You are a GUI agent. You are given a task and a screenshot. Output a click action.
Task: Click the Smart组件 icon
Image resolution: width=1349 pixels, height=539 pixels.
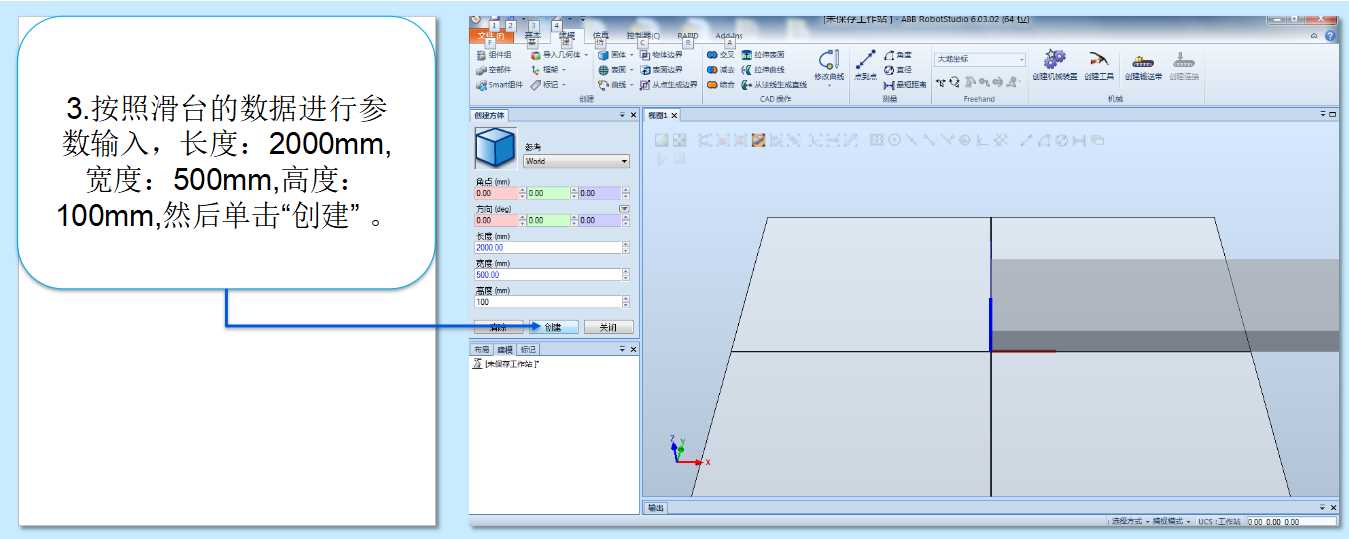[481, 85]
